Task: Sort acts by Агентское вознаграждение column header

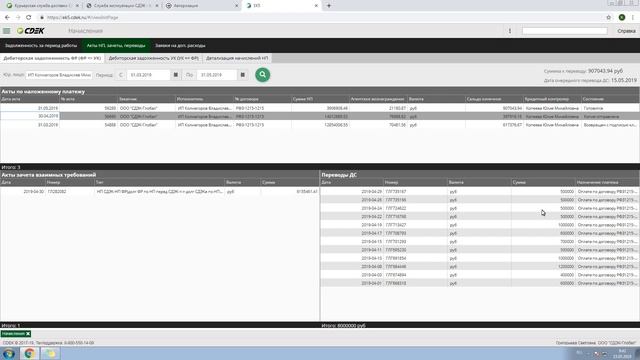Action: click(378, 99)
